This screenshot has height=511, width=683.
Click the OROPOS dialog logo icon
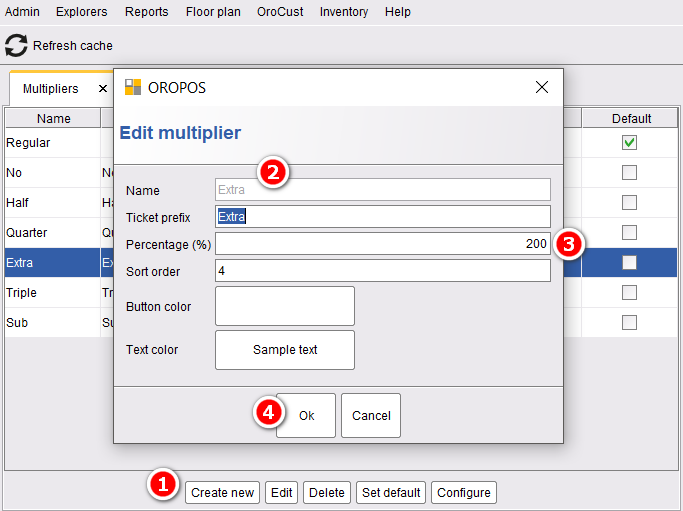point(133,87)
